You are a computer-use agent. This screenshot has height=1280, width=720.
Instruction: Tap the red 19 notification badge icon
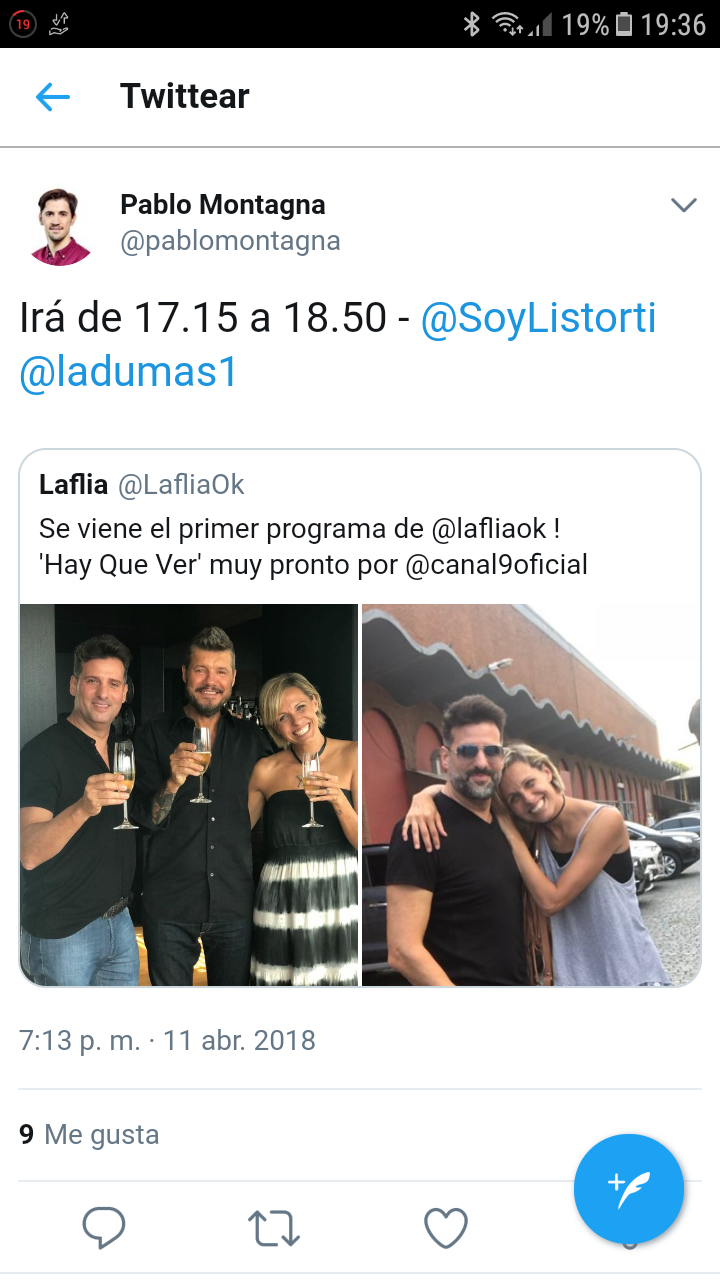pyautogui.click(x=22, y=24)
